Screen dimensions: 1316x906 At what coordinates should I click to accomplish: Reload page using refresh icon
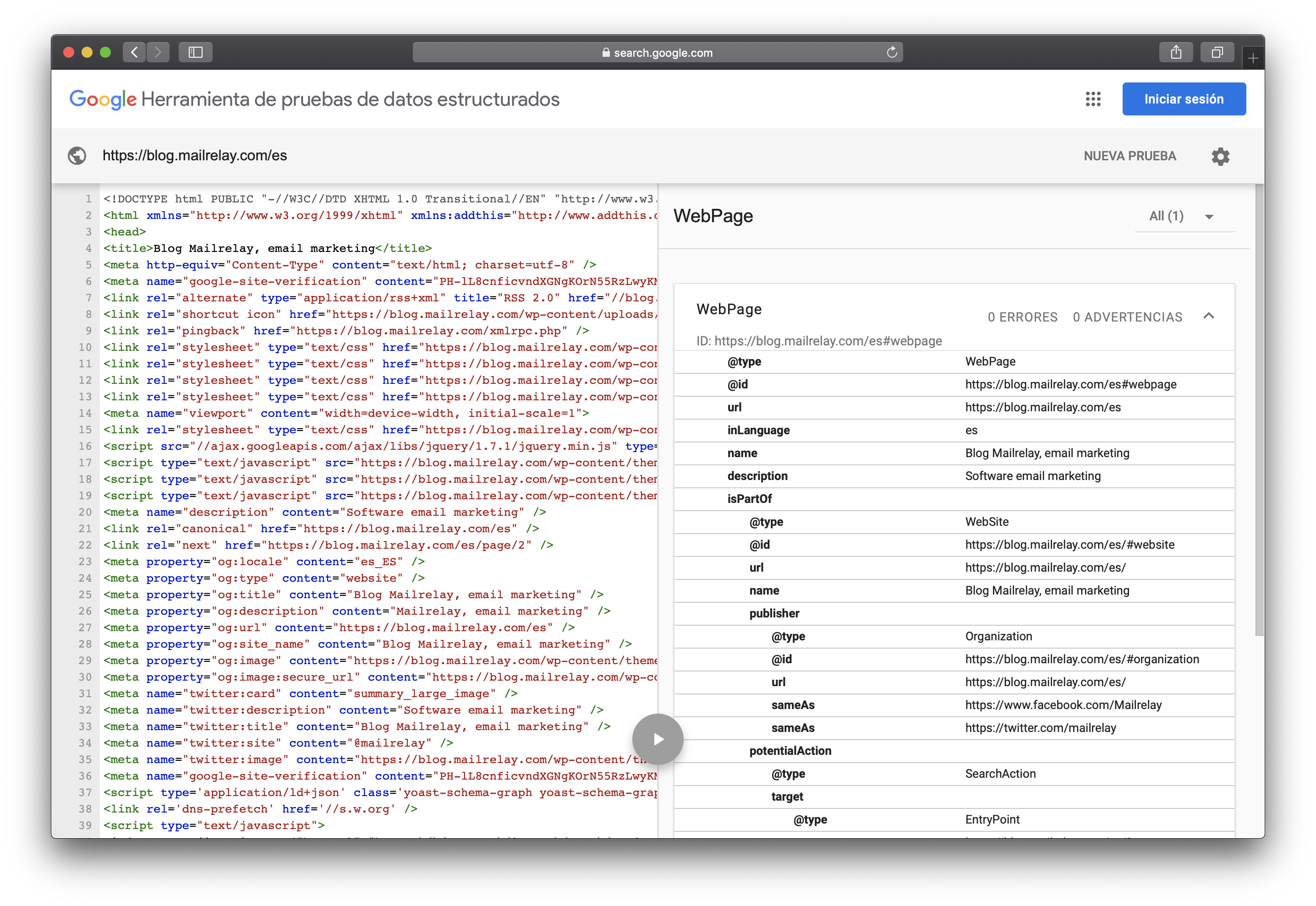pyautogui.click(x=891, y=52)
